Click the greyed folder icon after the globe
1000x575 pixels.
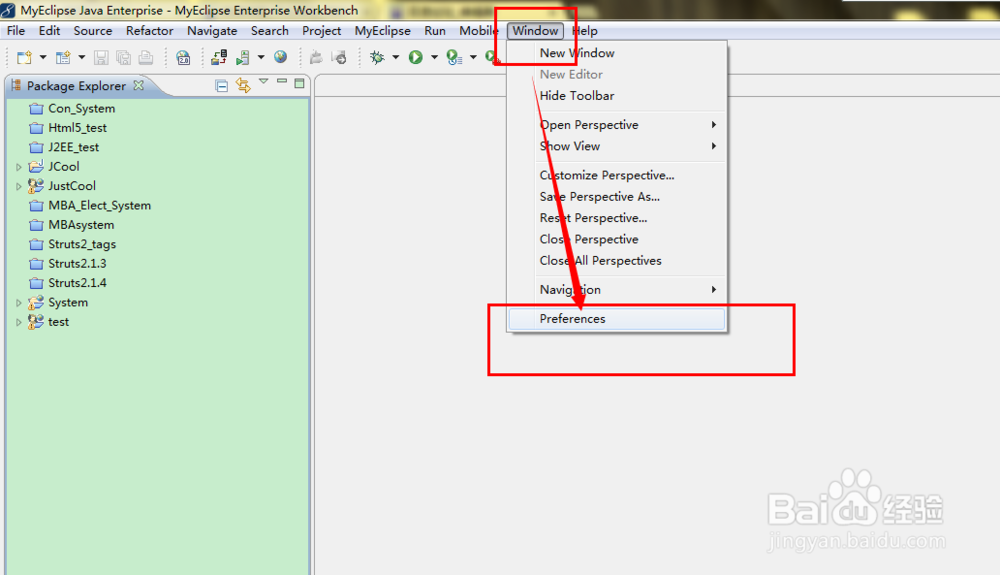(x=316, y=57)
